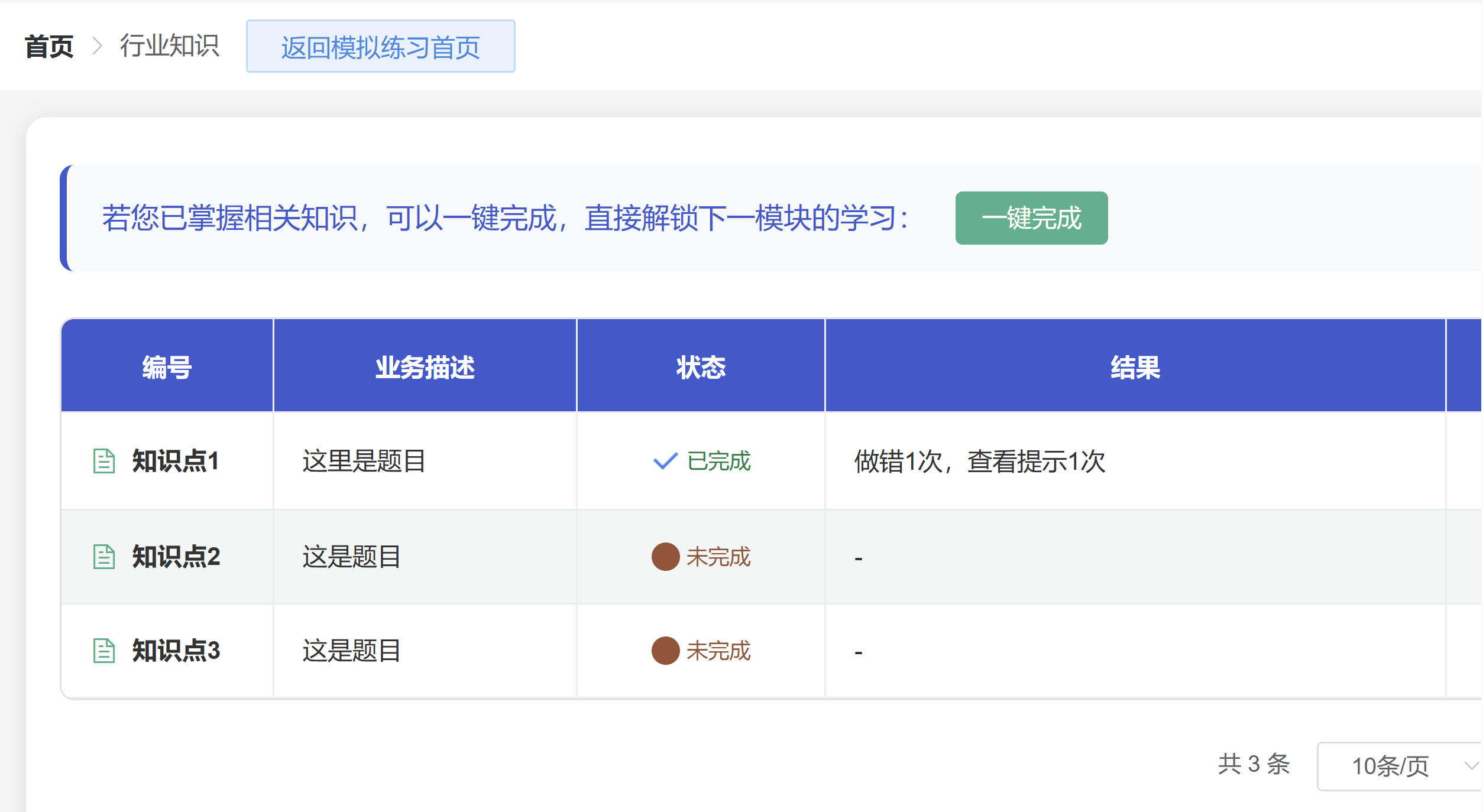Open the 知识点1 knowledge point entry

(175, 462)
